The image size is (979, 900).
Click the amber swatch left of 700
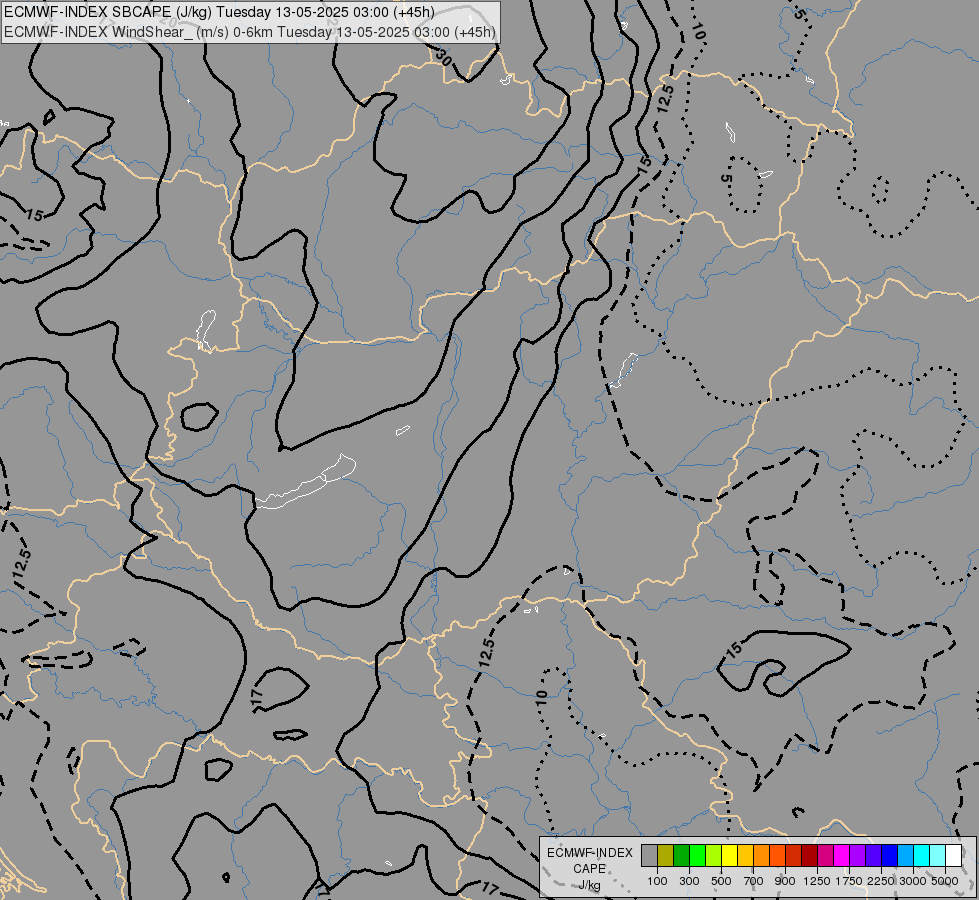(745, 855)
